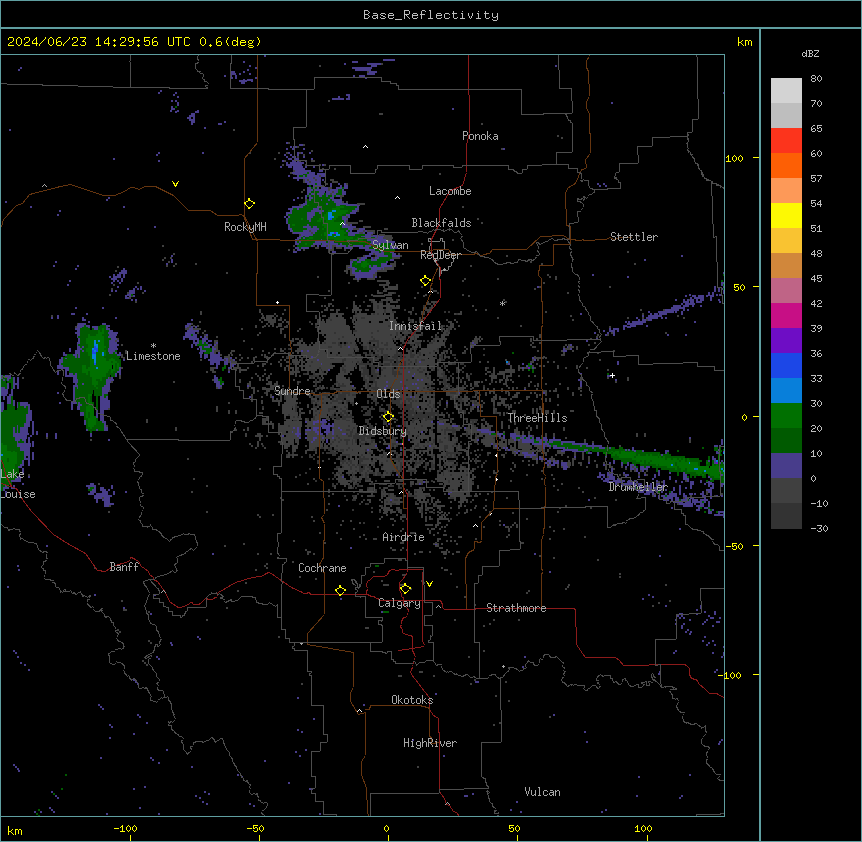
Task: Click the 0.6(deg) elevation angle text
Action: [x=230, y=42]
